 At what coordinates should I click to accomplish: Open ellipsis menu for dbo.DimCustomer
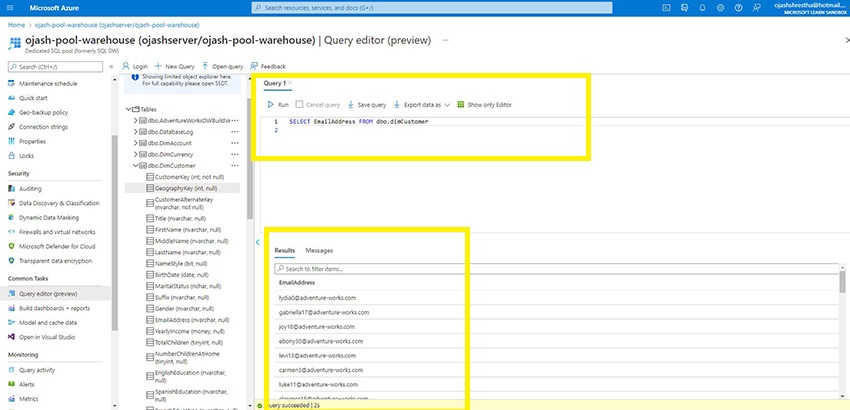pos(235,165)
